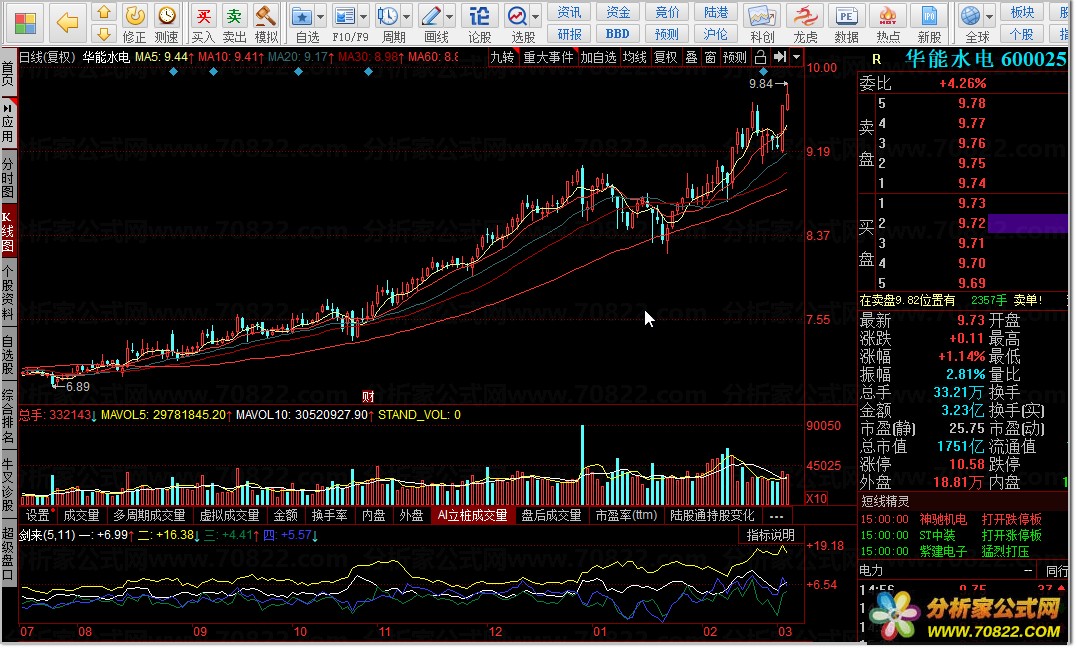
Task: Click the 个股 individual stock button
Action: (1022, 34)
